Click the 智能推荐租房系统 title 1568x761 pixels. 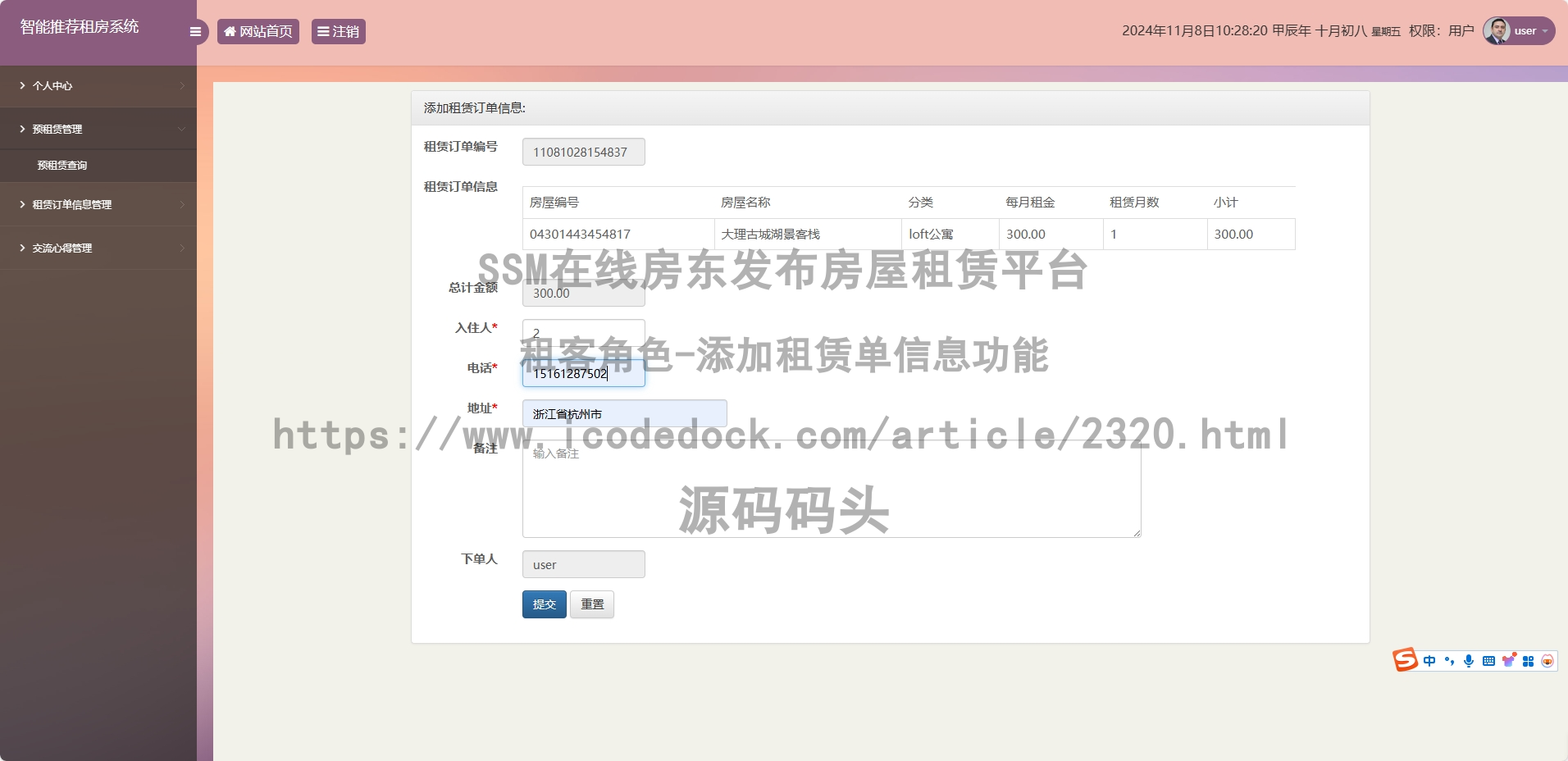(x=80, y=27)
